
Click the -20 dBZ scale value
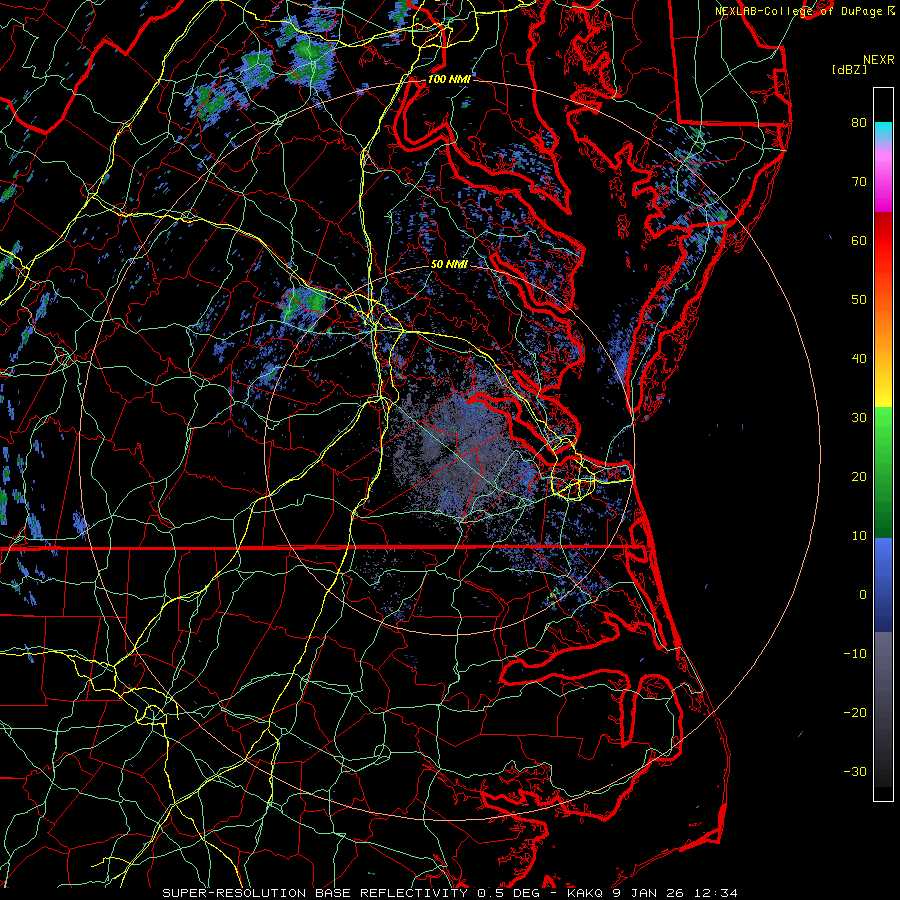click(855, 713)
